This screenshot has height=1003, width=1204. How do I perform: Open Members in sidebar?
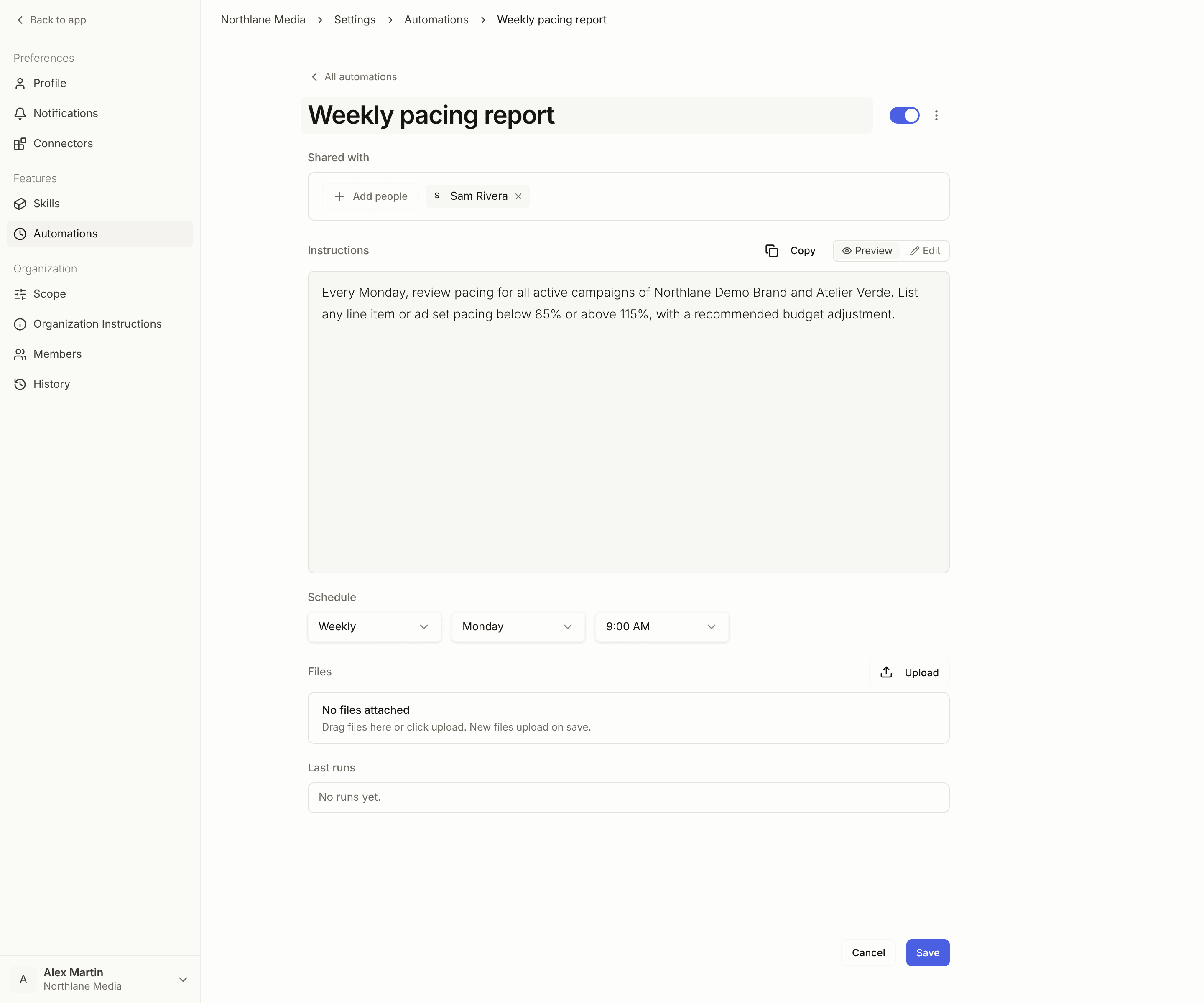pyautogui.click(x=100, y=354)
